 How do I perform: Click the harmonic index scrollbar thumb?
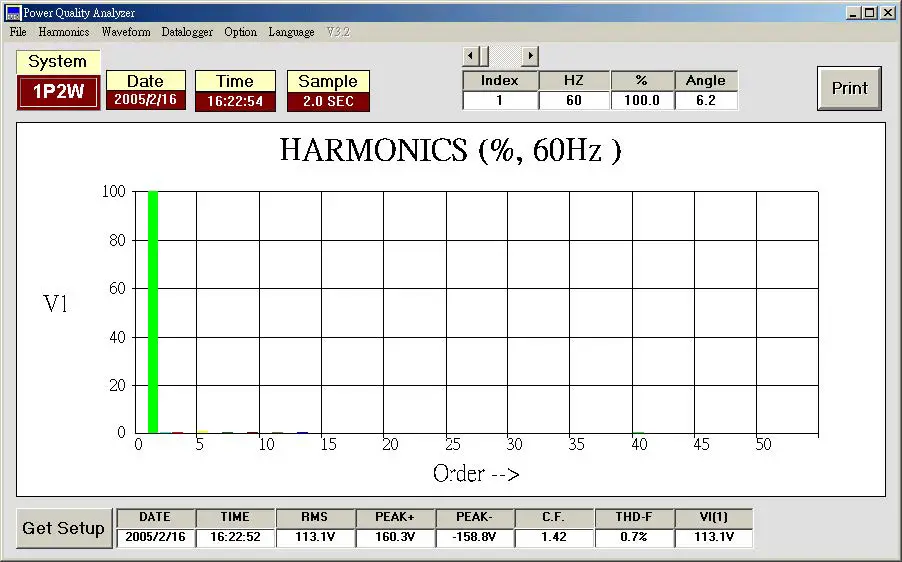coord(483,56)
